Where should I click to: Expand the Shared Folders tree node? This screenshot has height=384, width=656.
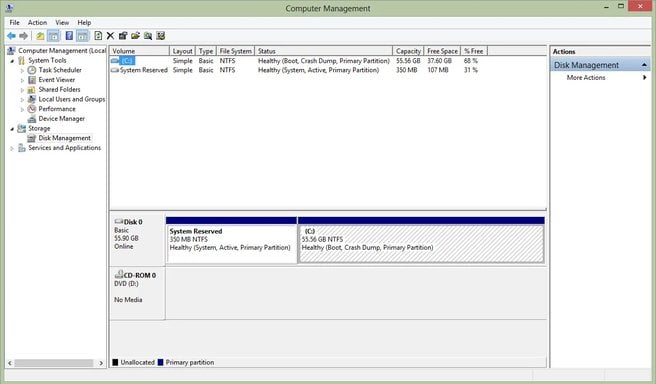22,90
